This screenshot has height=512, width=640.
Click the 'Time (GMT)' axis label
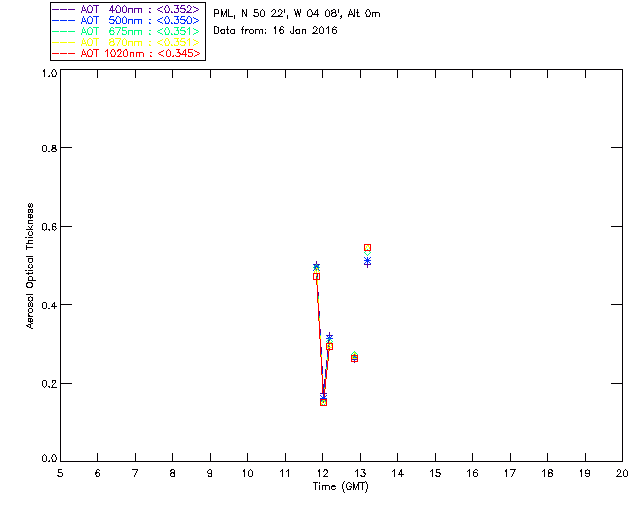point(341,487)
